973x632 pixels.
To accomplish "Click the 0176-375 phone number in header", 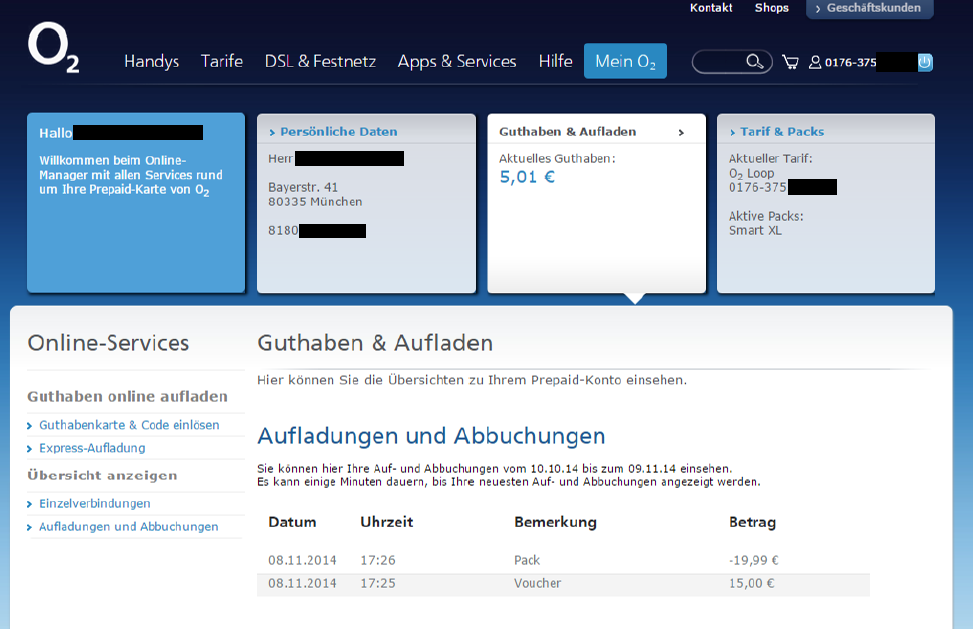I will coord(850,63).
